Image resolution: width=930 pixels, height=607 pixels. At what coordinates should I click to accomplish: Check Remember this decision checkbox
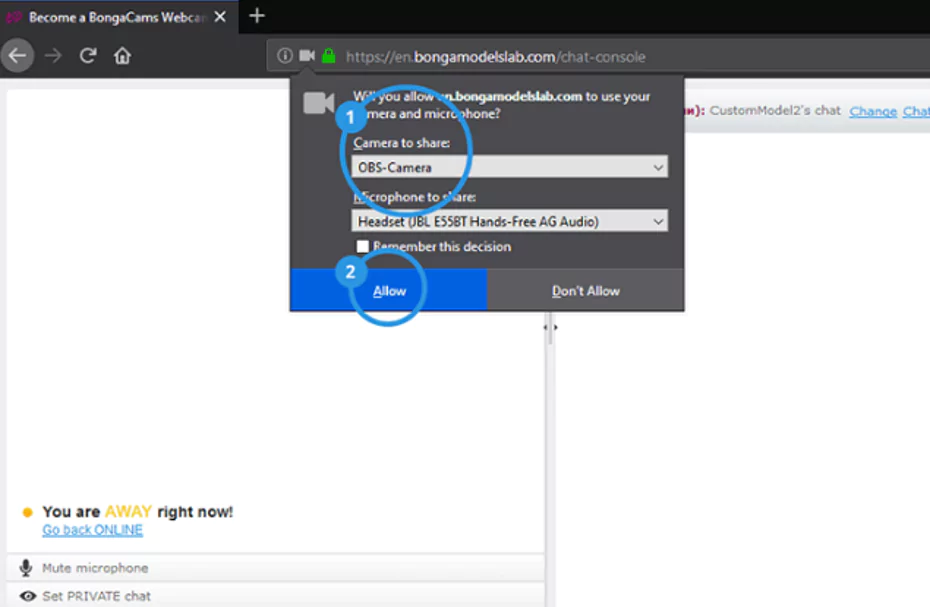tap(362, 246)
